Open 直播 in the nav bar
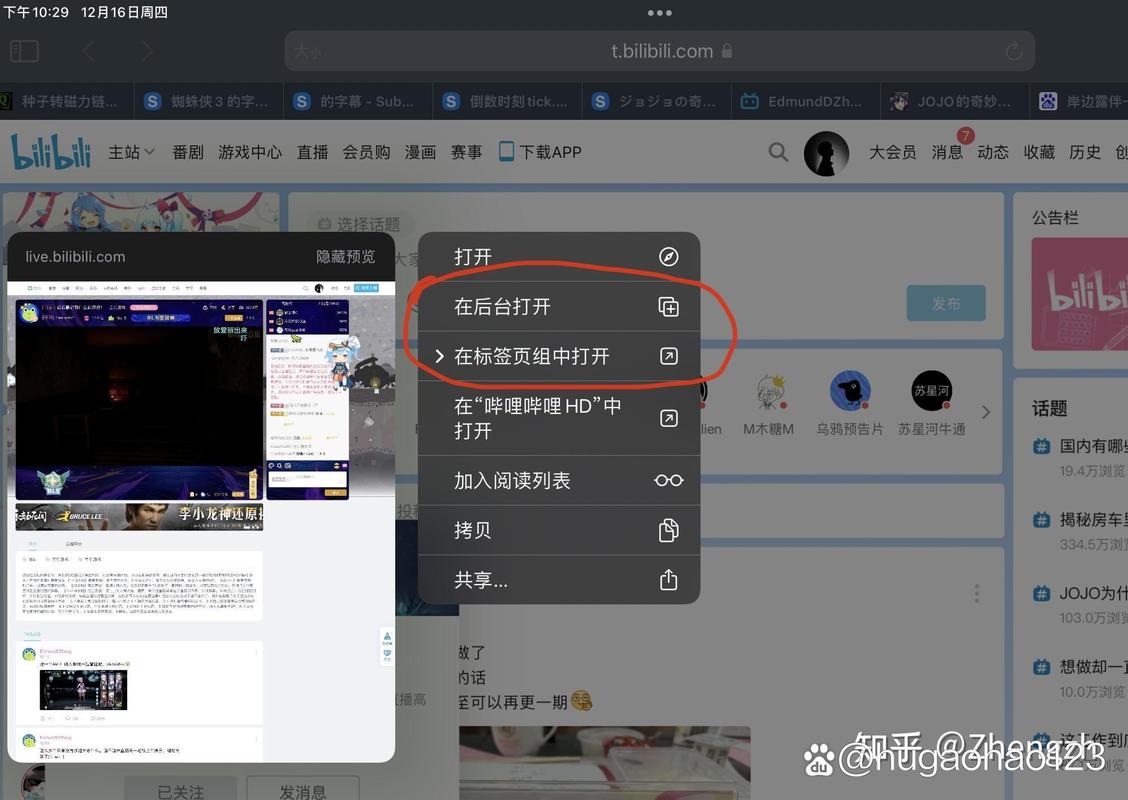 (312, 152)
